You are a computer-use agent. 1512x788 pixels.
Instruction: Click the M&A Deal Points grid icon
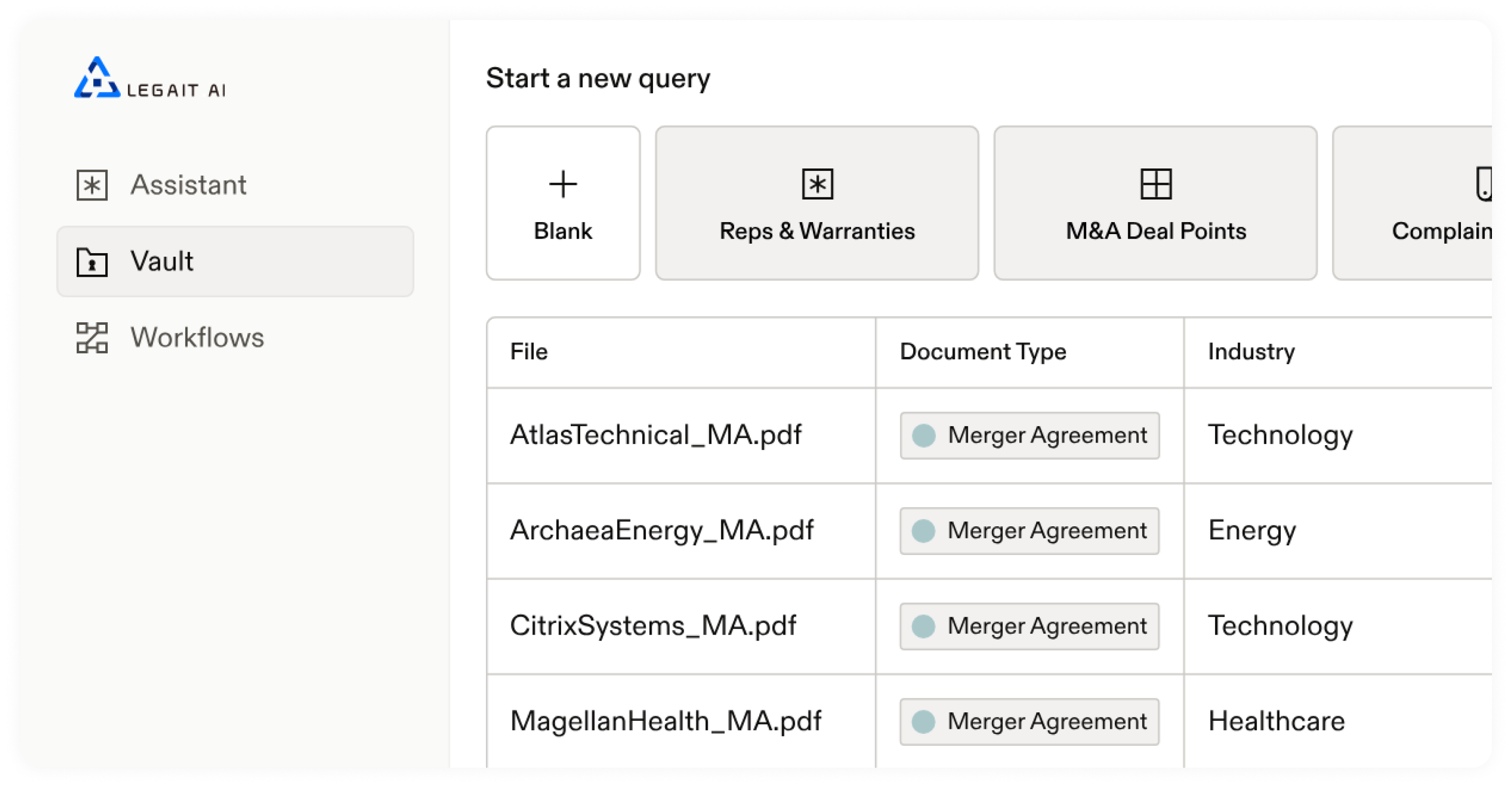[1156, 184]
